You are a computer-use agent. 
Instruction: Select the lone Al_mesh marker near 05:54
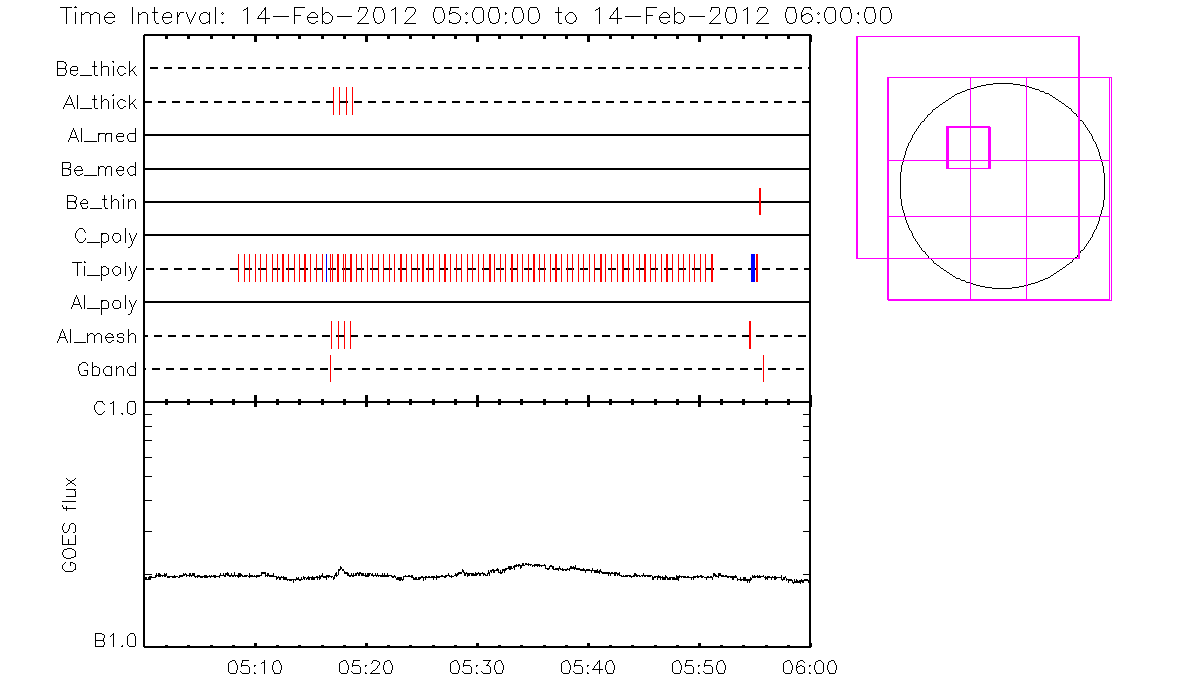pyautogui.click(x=750, y=336)
